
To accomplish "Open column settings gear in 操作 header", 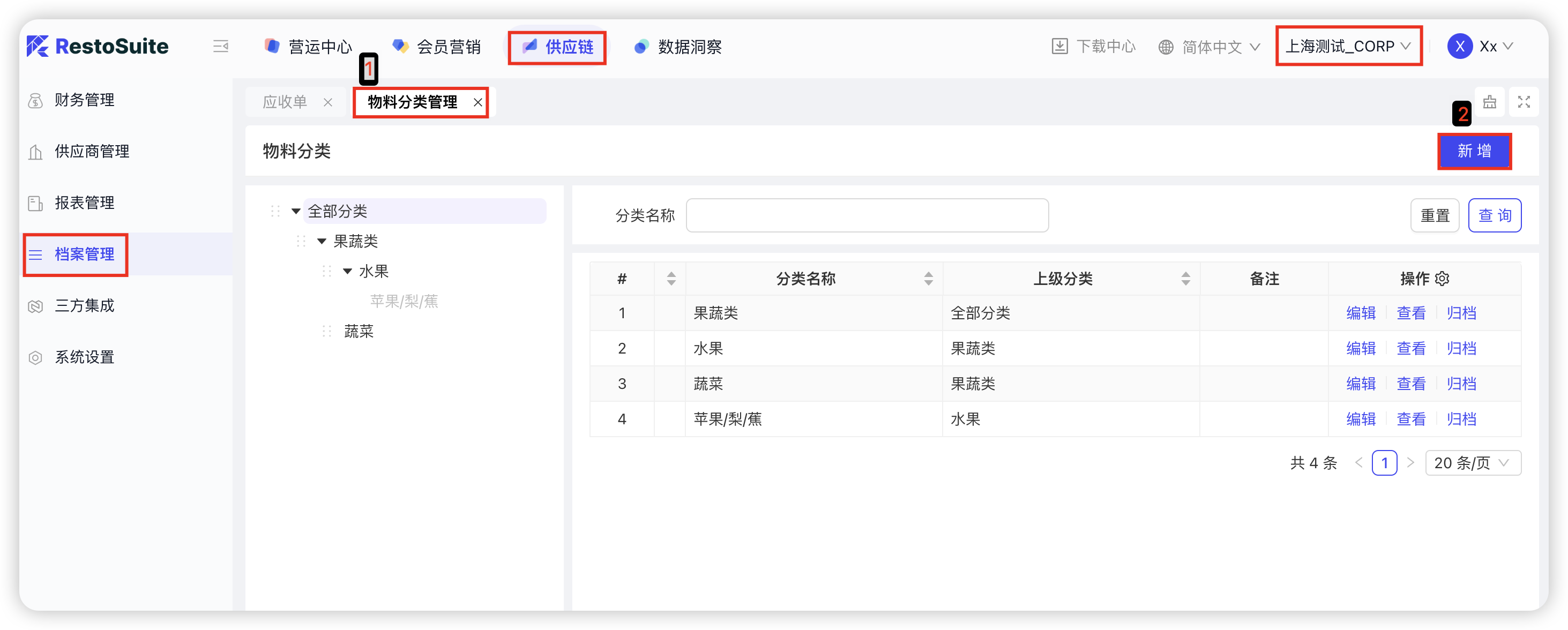I will coord(1442,279).
